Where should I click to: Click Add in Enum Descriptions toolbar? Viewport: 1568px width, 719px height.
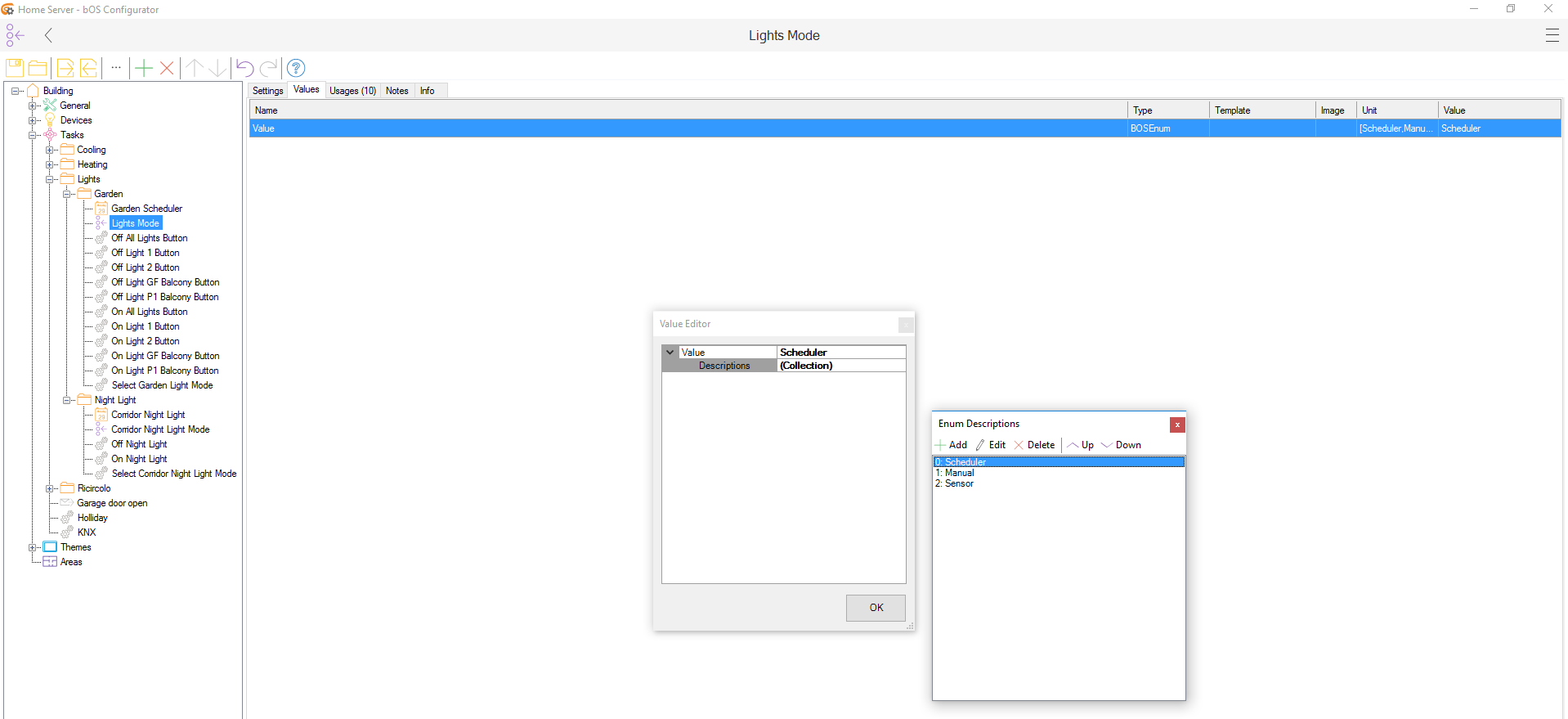(952, 445)
